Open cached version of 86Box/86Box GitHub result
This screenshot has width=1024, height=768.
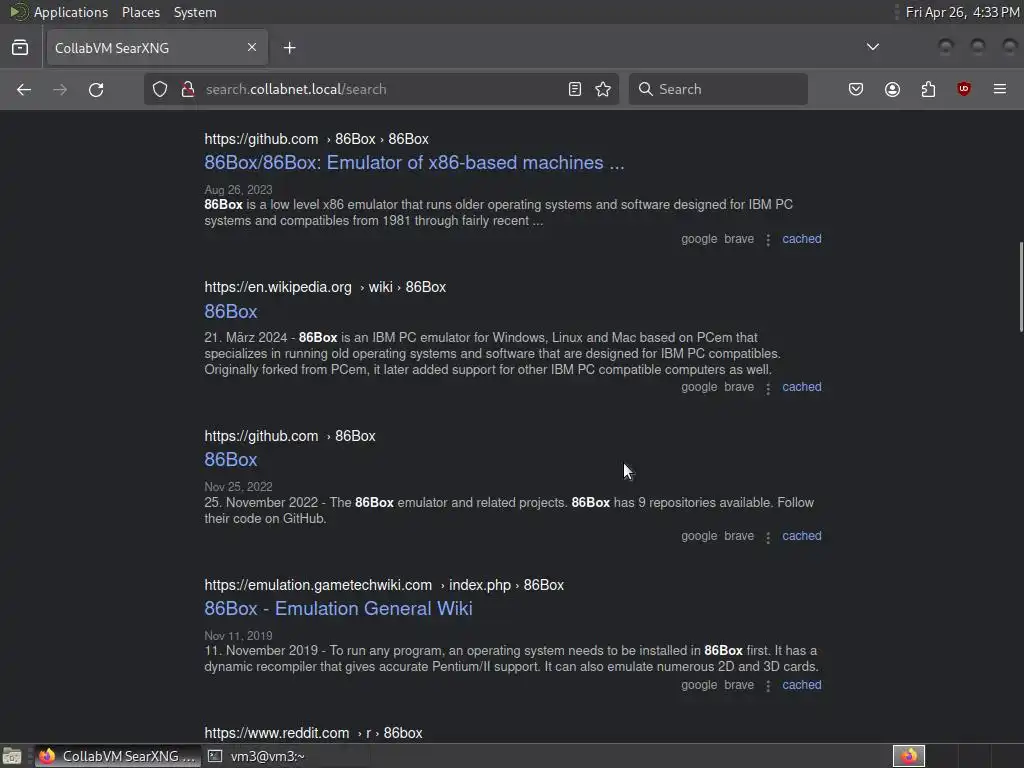click(x=802, y=239)
